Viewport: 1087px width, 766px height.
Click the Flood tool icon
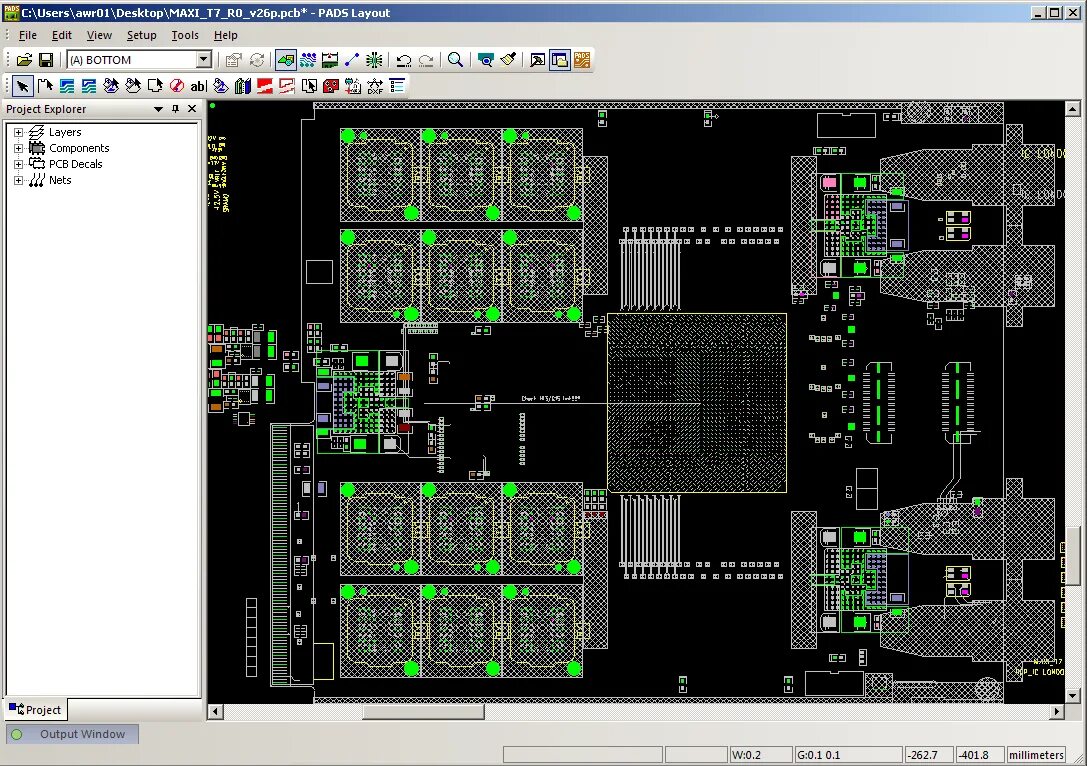pos(220,86)
